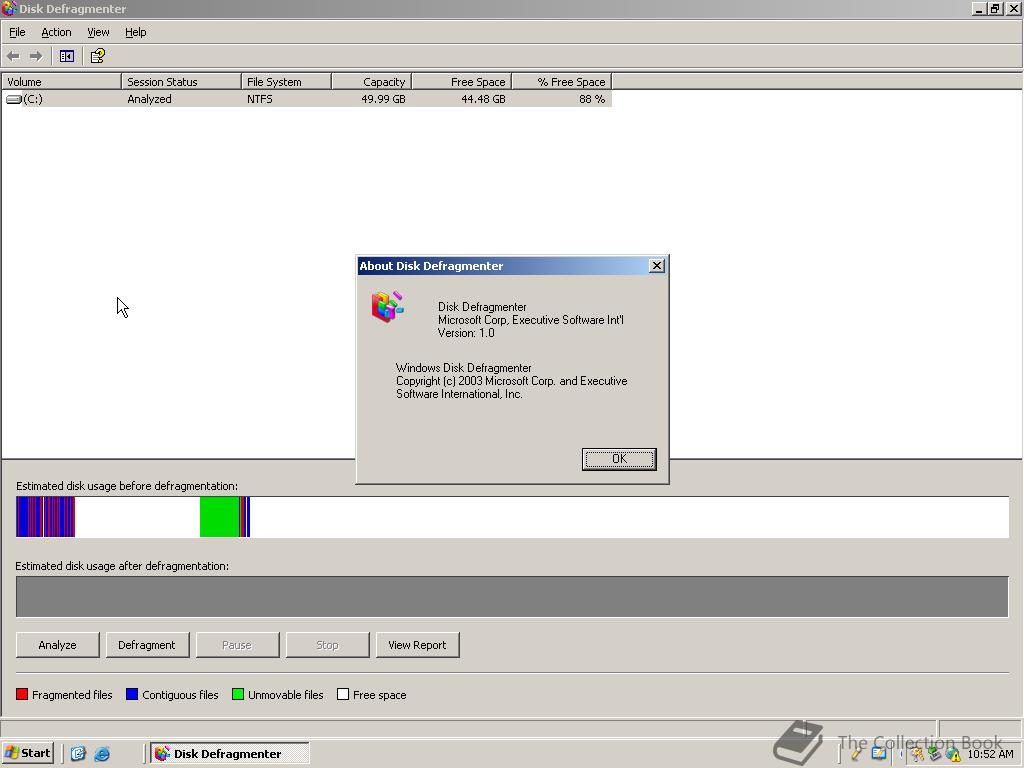This screenshot has height=768, width=1024.
Task: Select Disk Defragmenter taskbar button
Action: click(229, 754)
